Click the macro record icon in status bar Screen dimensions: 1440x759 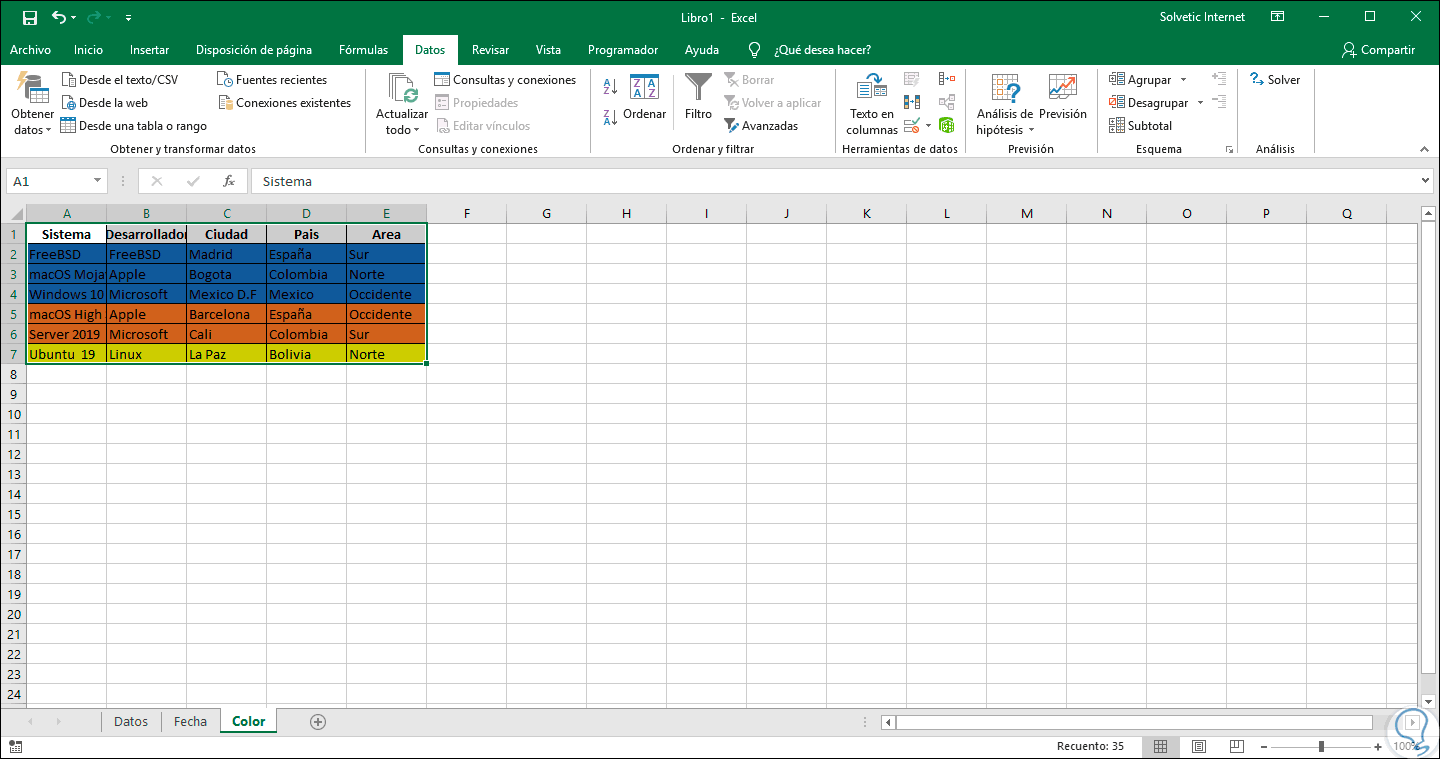click(15, 747)
